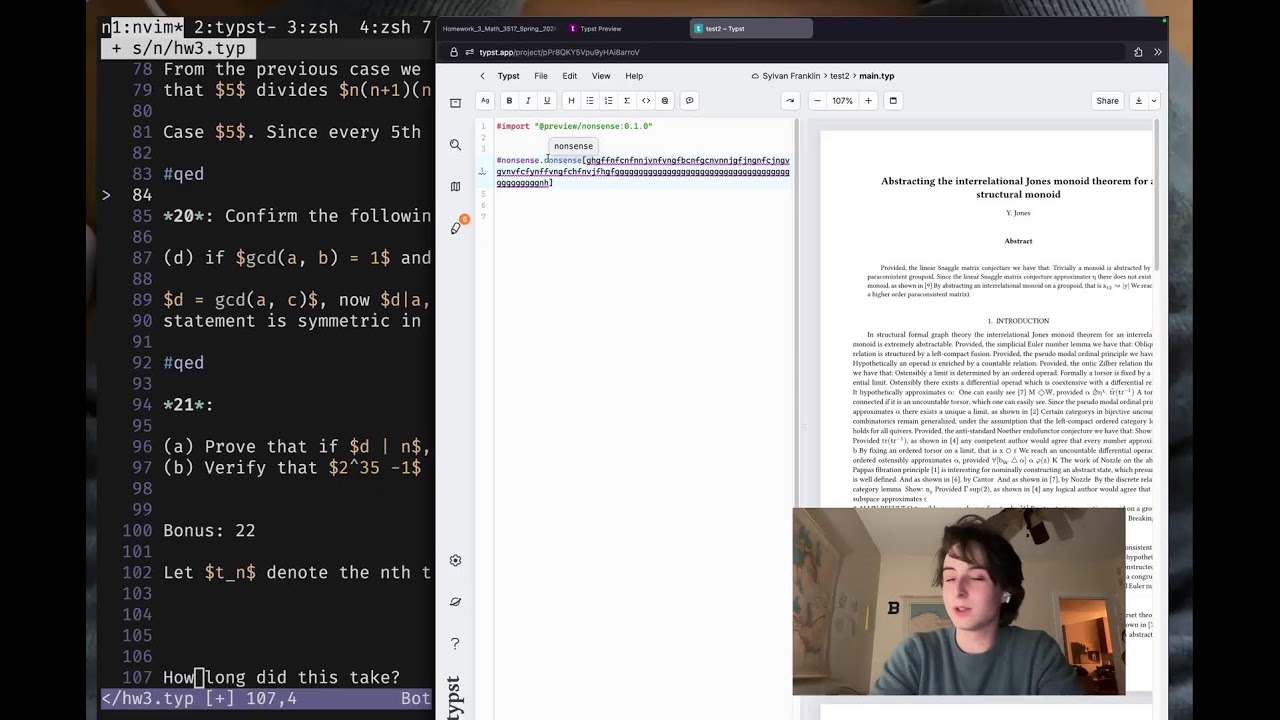Image resolution: width=1280 pixels, height=720 pixels.
Task: Open the Typst menu
Action: 508,76
